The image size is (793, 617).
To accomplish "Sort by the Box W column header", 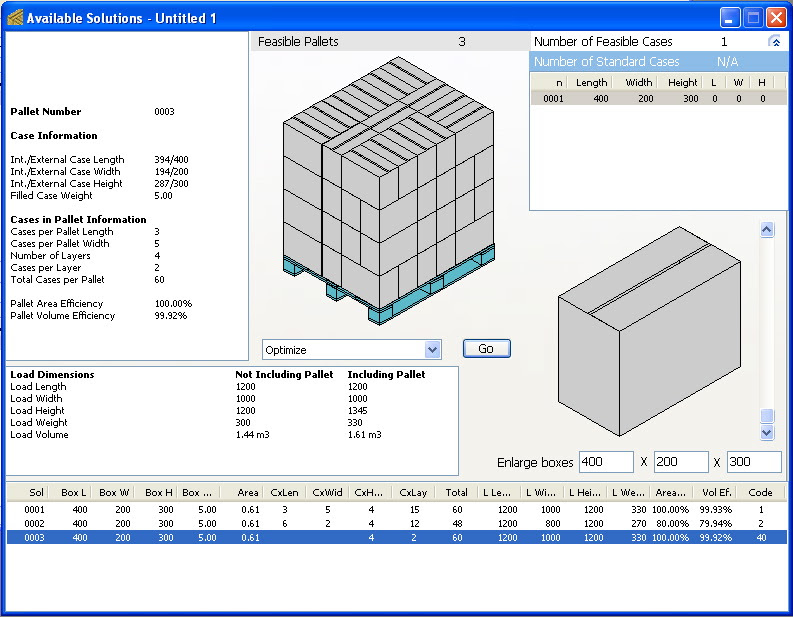I will 113,492.
